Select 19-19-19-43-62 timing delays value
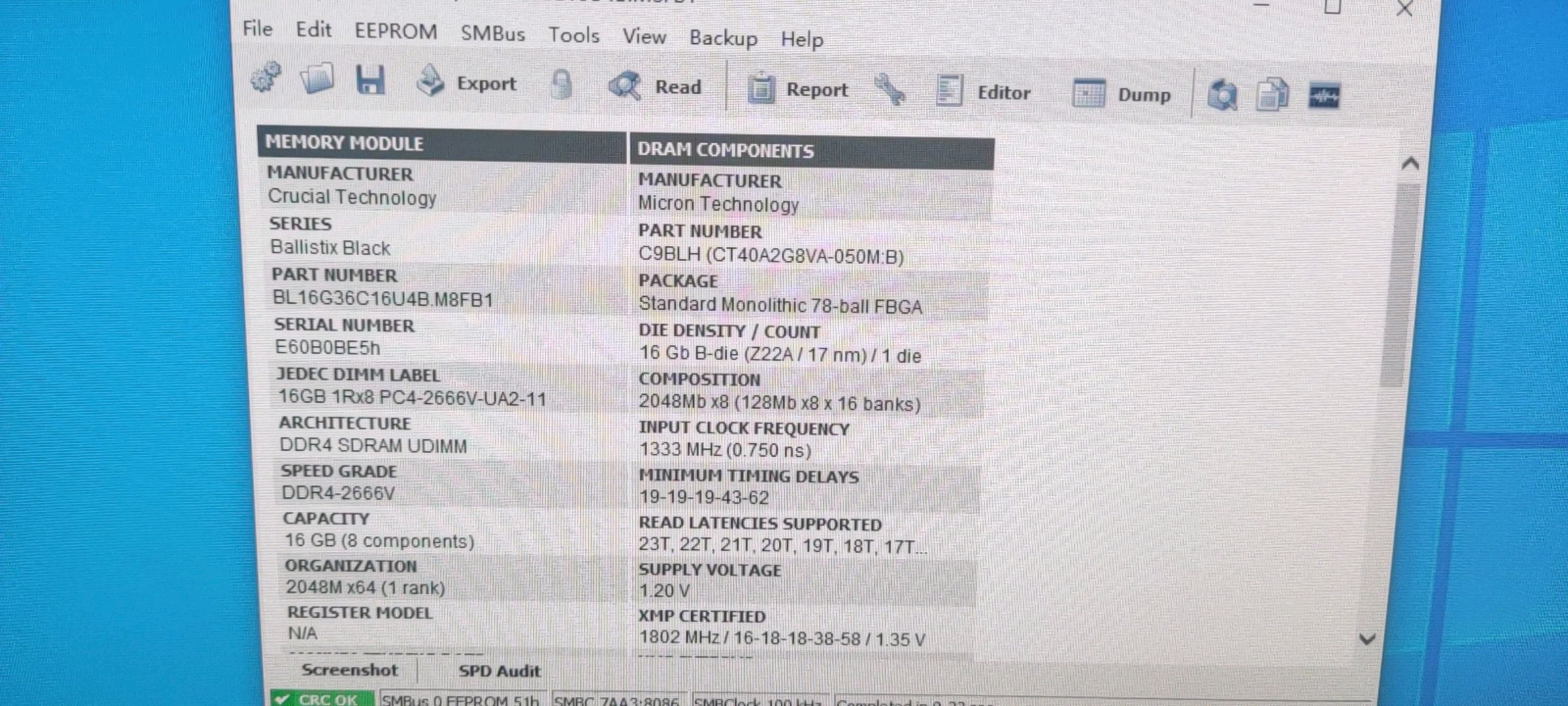 704,497
